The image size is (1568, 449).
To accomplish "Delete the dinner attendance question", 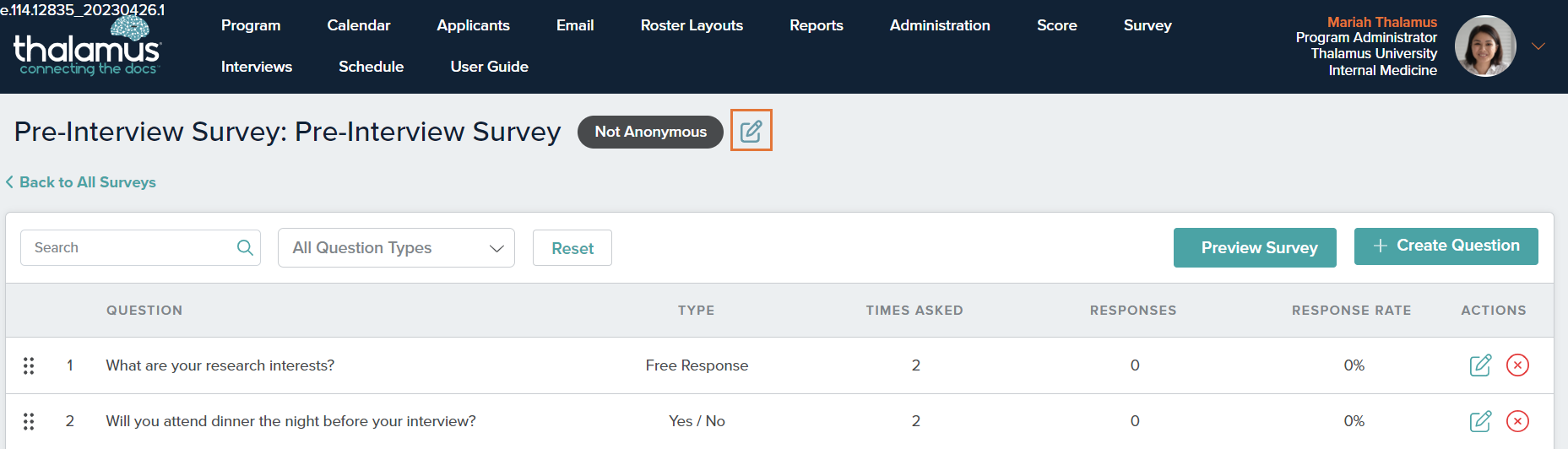I will (x=1517, y=421).
